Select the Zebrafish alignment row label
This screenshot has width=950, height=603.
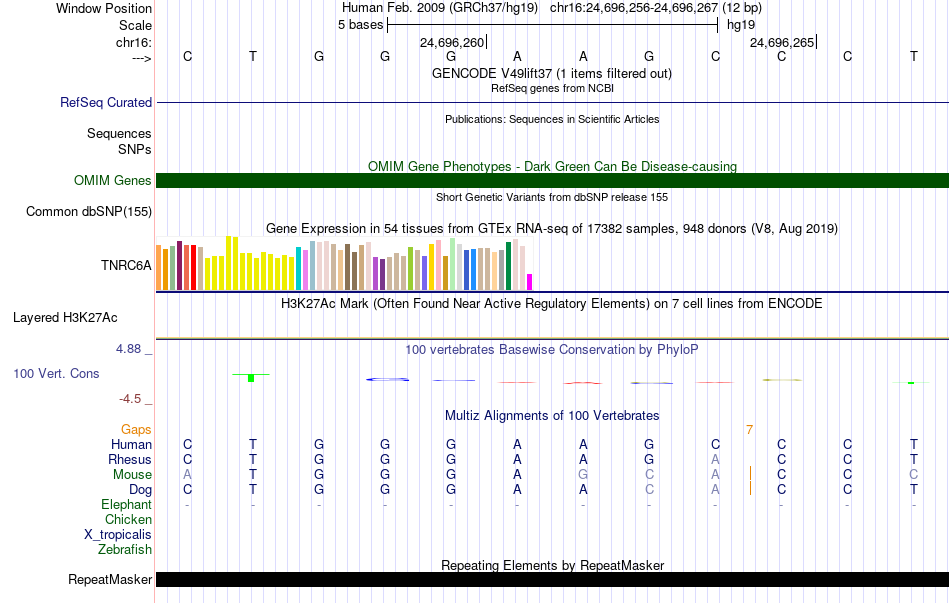tap(125, 550)
